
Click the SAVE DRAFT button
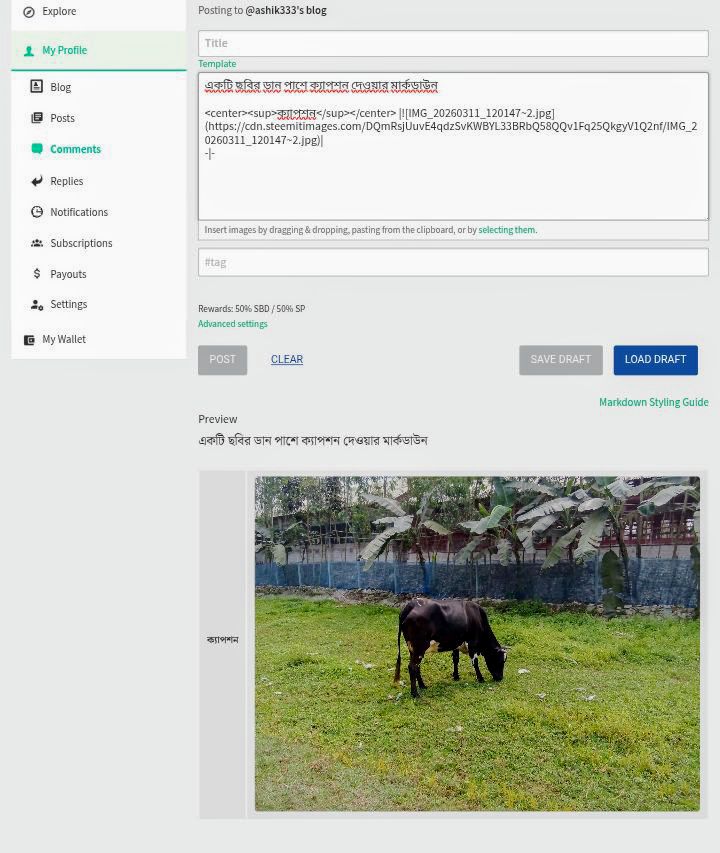[561, 360]
